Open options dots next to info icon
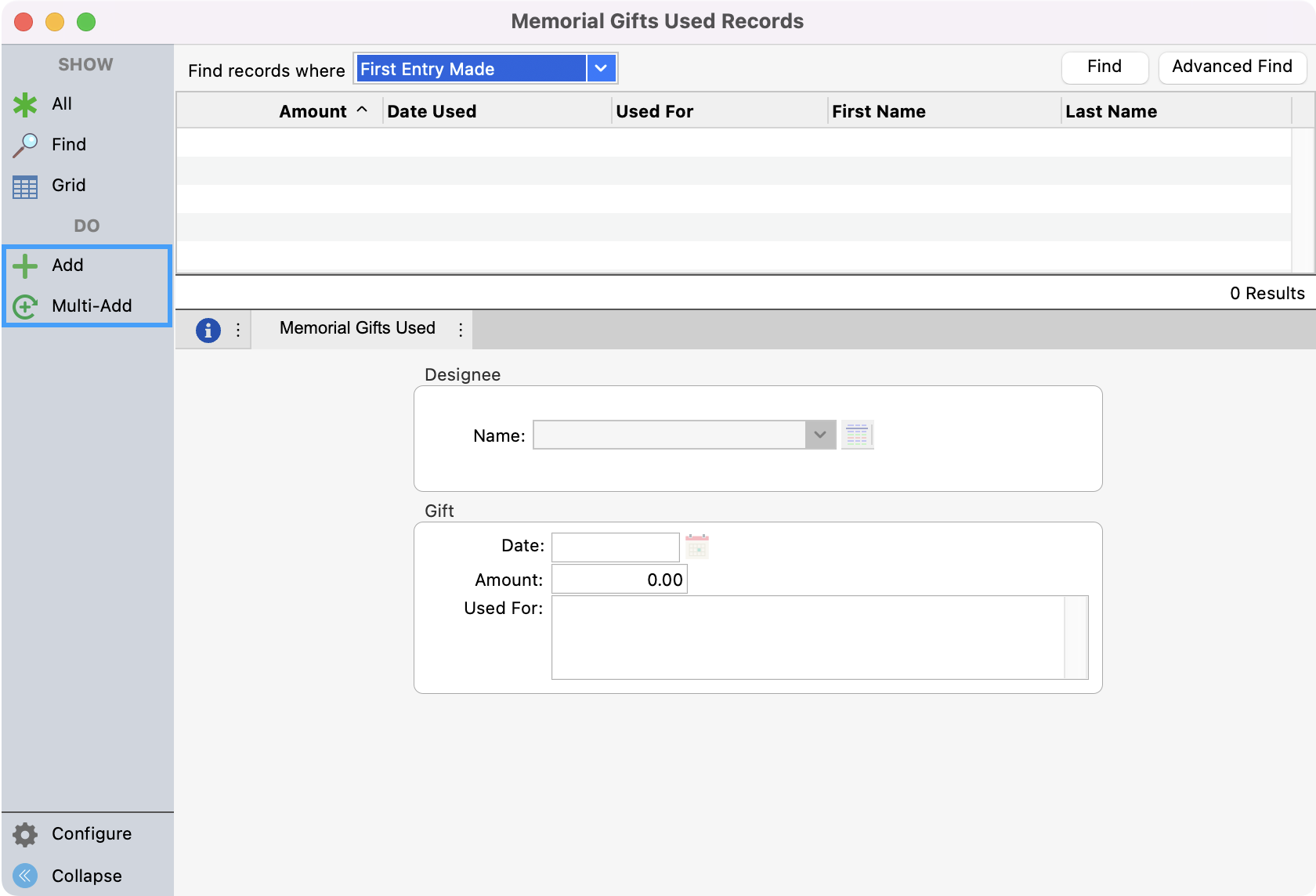Screen dimensions: 1316x896 click(x=238, y=330)
